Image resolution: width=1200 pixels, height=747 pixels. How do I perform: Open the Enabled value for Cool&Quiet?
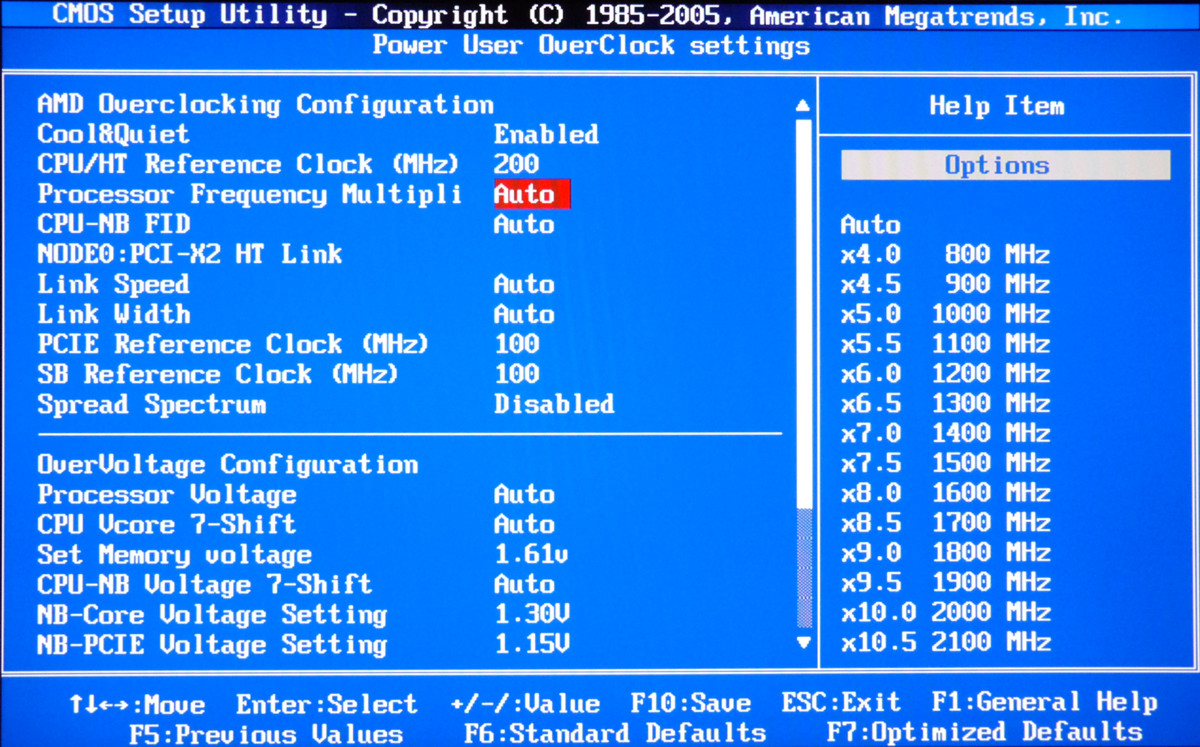pyautogui.click(x=546, y=135)
